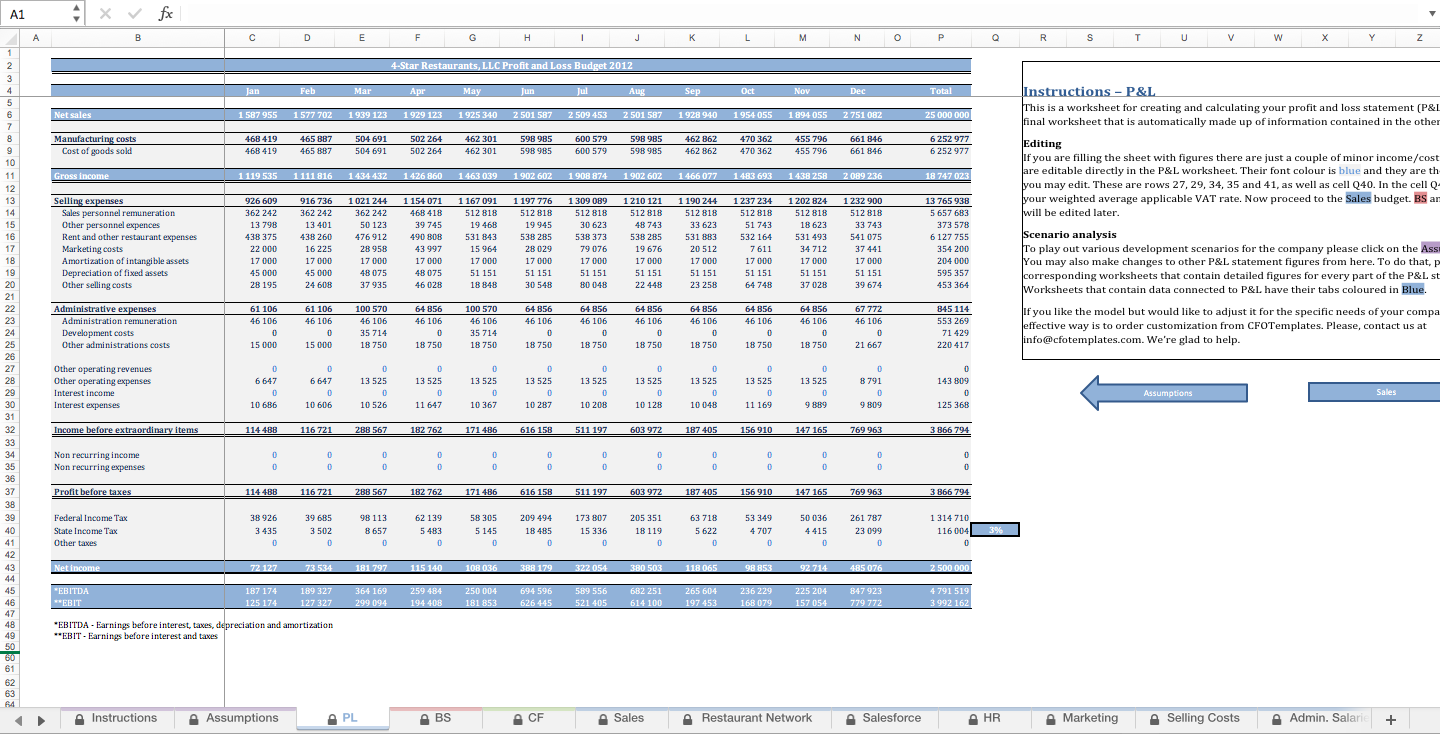This screenshot has width=1440, height=734.
Task: Open the Selling Costs sheet tab
Action: [1195, 718]
